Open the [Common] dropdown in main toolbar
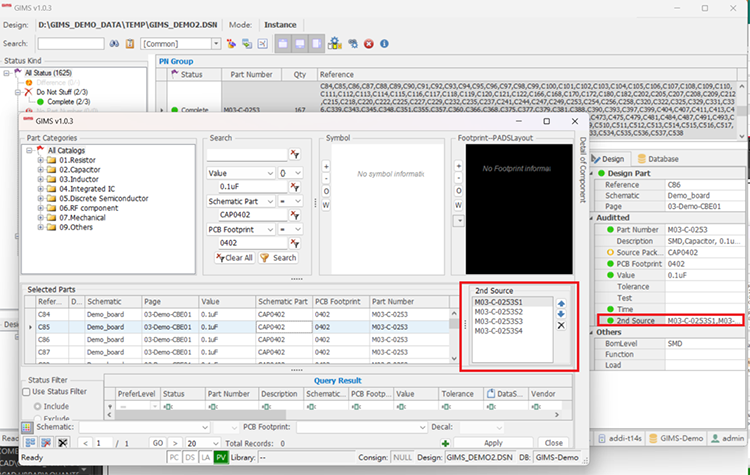This screenshot has width=750, height=475. pos(216,44)
